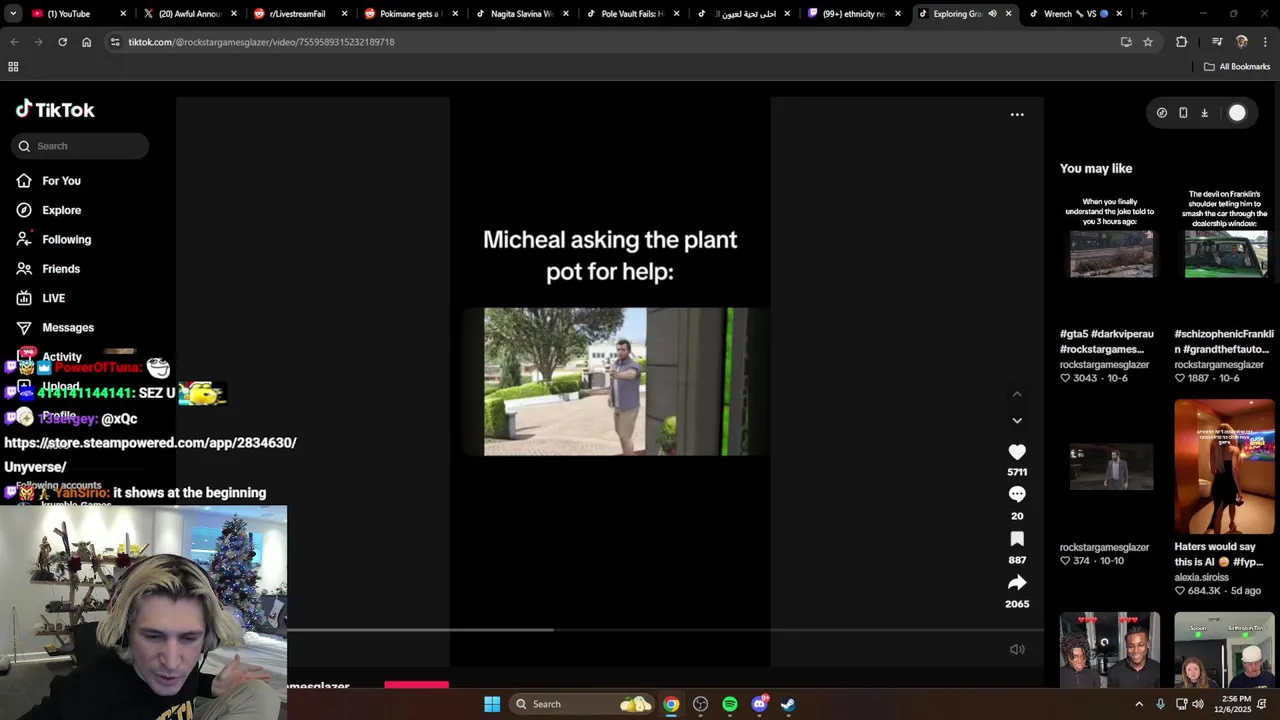Image resolution: width=1280 pixels, height=720 pixels.
Task: Go back in browser history
Action: pyautogui.click(x=14, y=42)
